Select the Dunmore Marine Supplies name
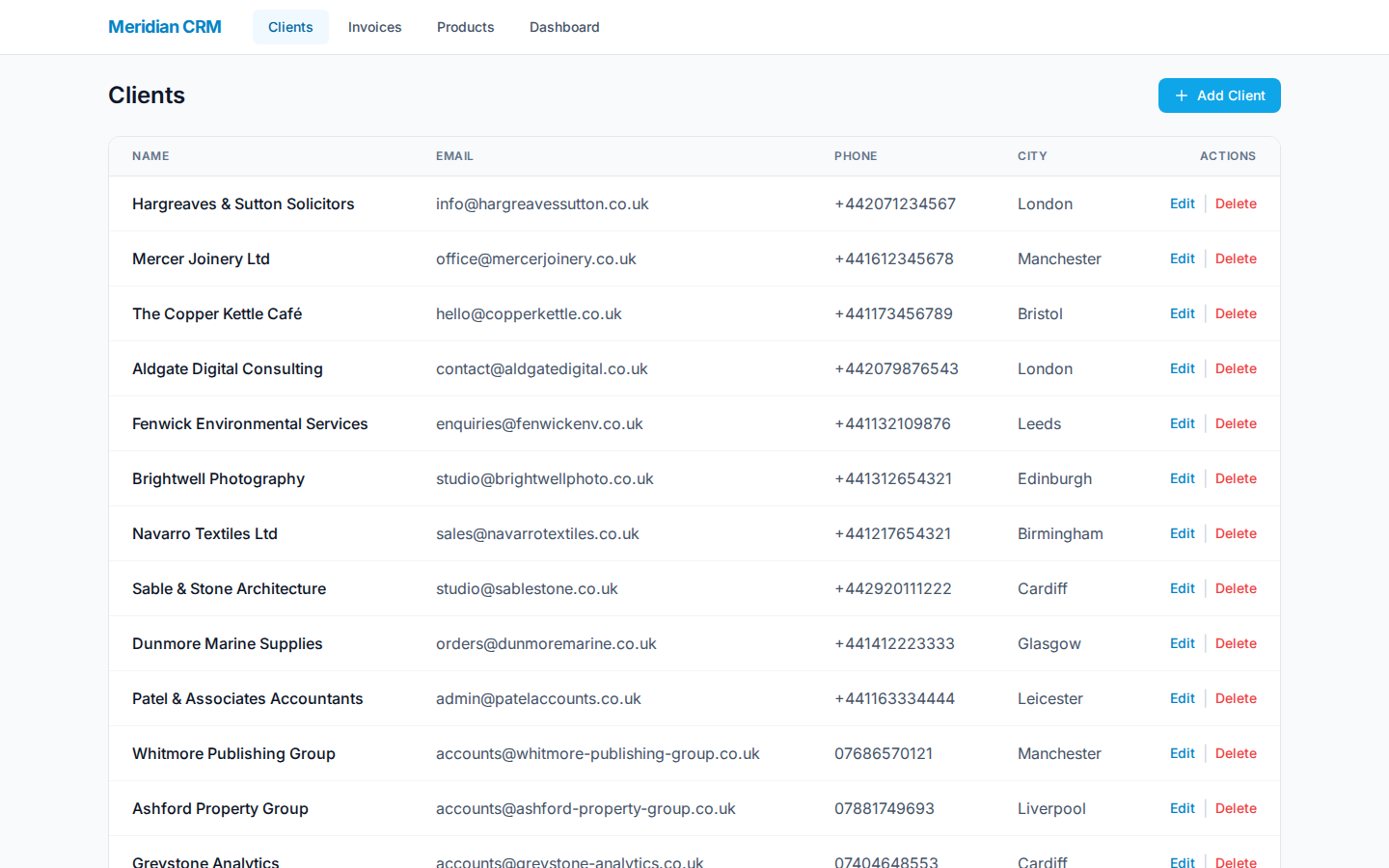Screen dimensions: 1389x868 (227, 643)
